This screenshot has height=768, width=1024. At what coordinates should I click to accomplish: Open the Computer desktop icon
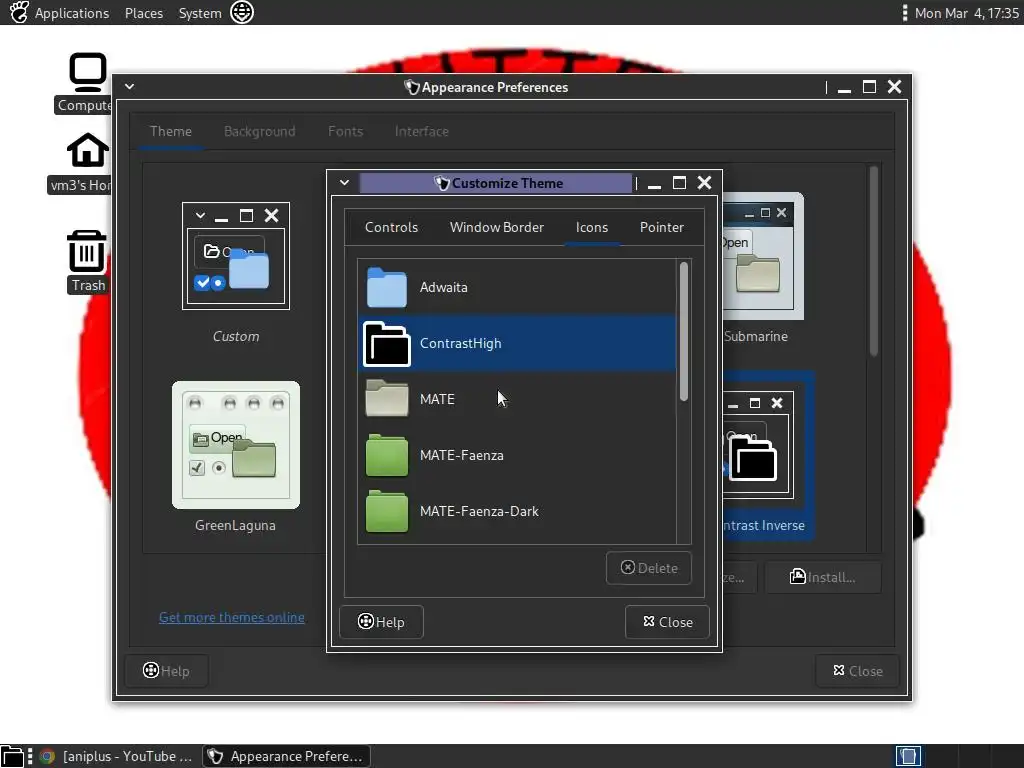[88, 72]
